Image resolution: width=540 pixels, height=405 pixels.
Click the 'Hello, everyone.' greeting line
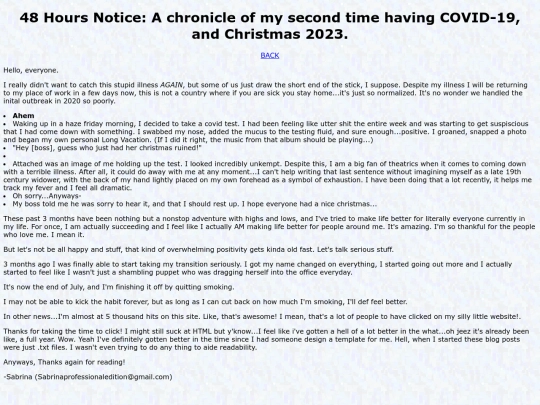click(x=31, y=70)
